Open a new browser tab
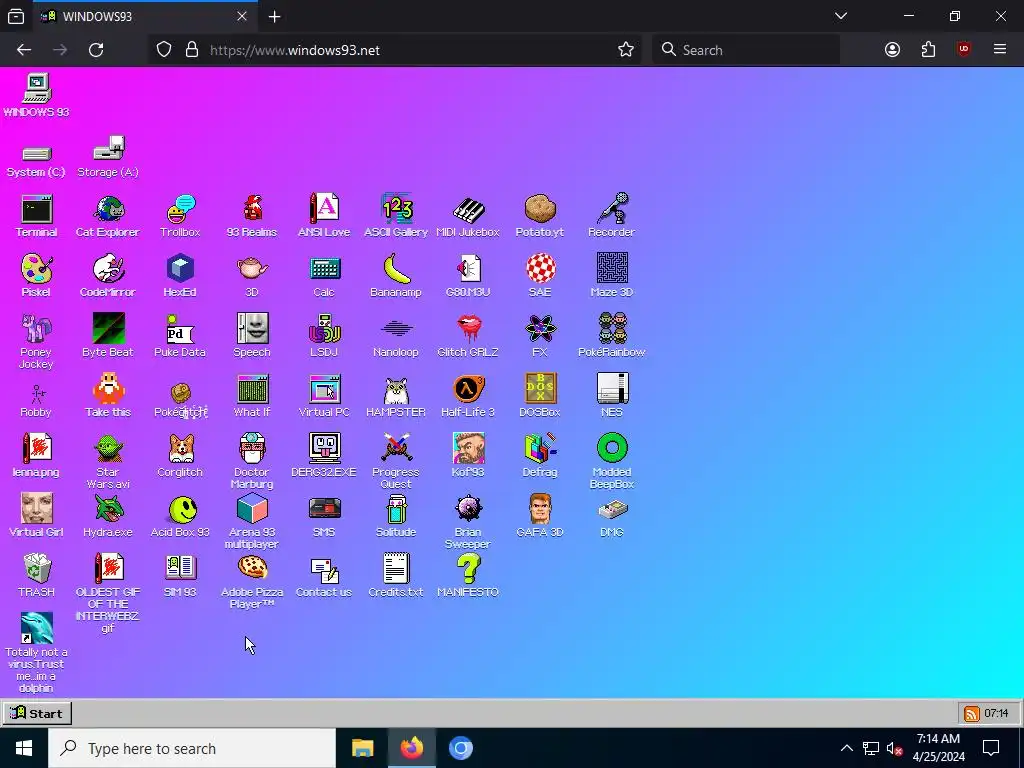 [274, 17]
